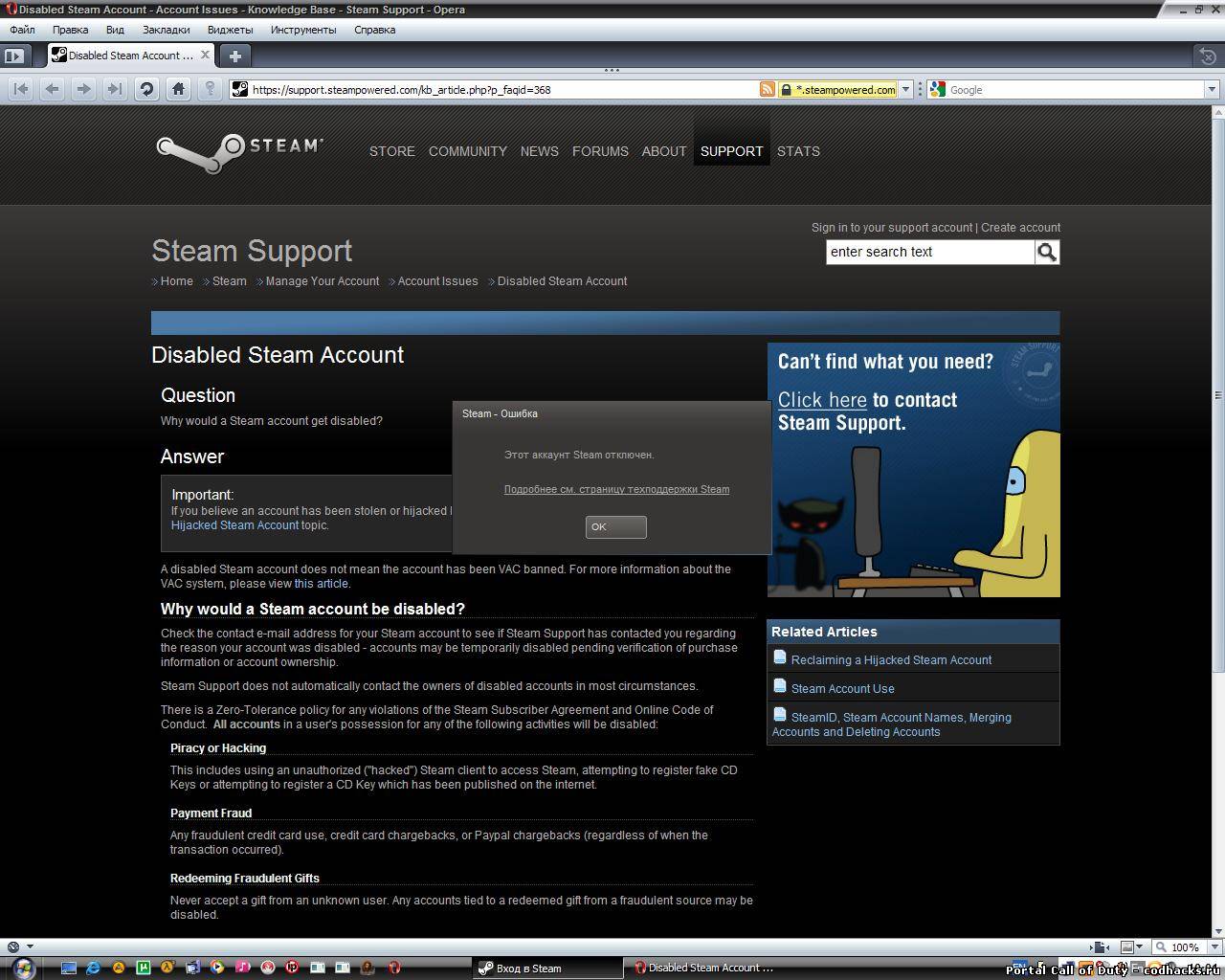
Task: Open the steampowered.com security padlock badge
Action: pyautogui.click(x=837, y=90)
